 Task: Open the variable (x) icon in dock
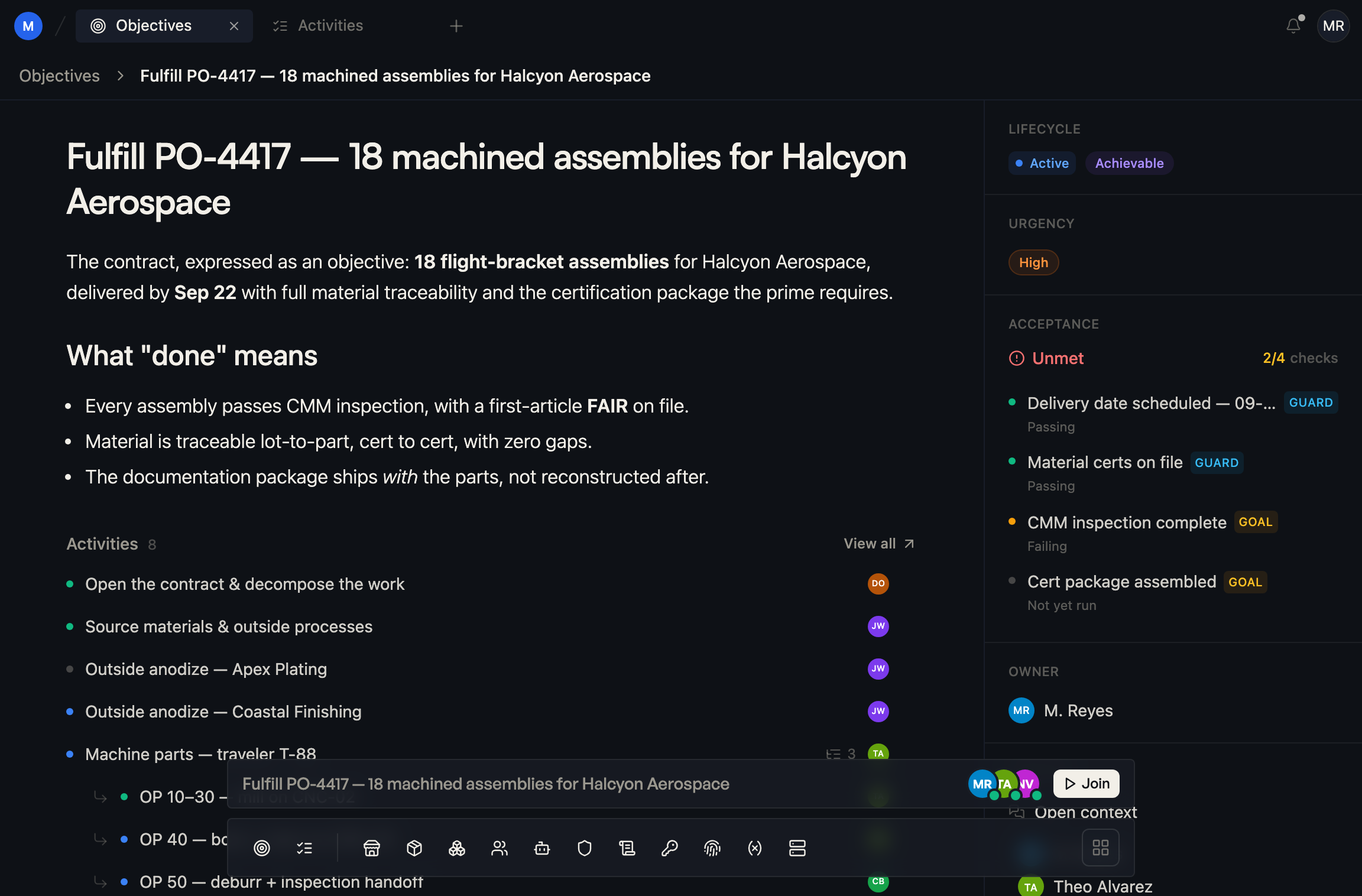(x=755, y=848)
